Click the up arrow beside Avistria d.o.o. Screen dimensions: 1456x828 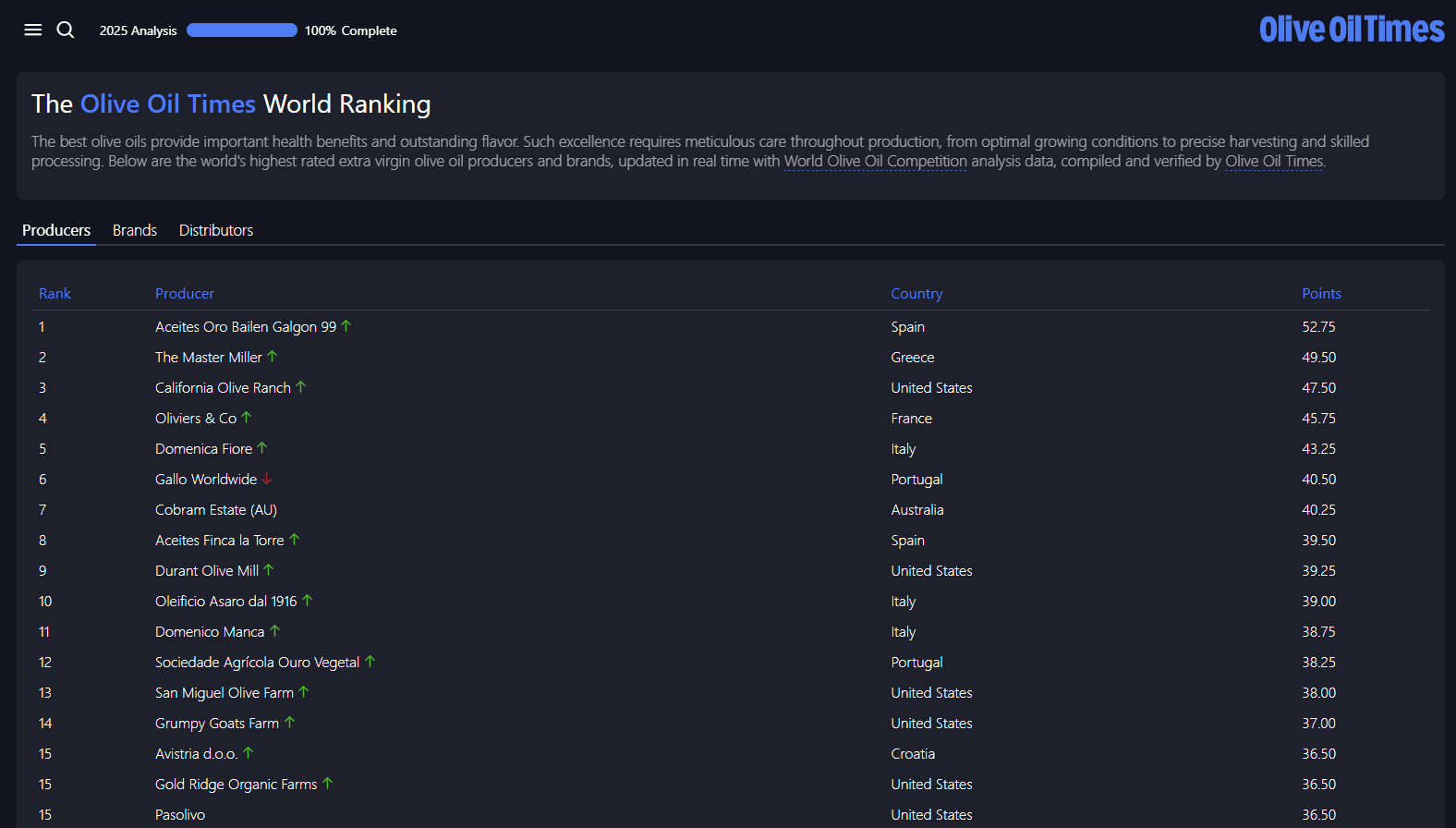coord(249,753)
